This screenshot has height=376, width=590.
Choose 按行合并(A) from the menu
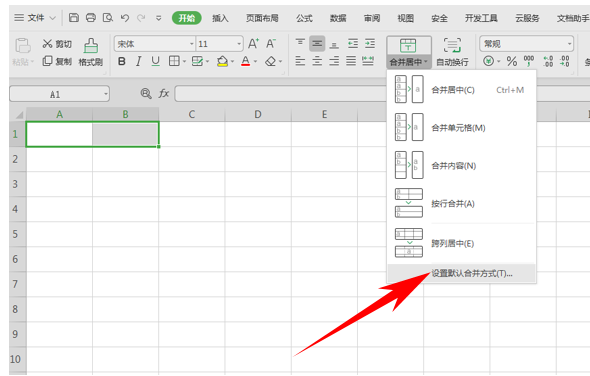coord(461,204)
